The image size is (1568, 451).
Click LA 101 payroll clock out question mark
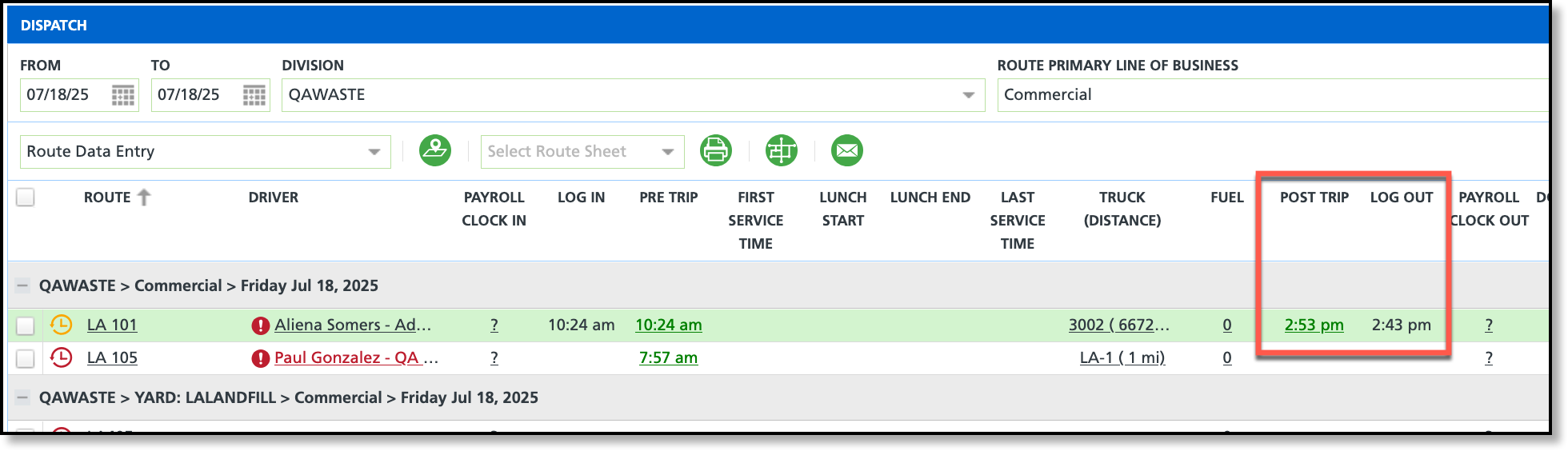tap(1489, 325)
